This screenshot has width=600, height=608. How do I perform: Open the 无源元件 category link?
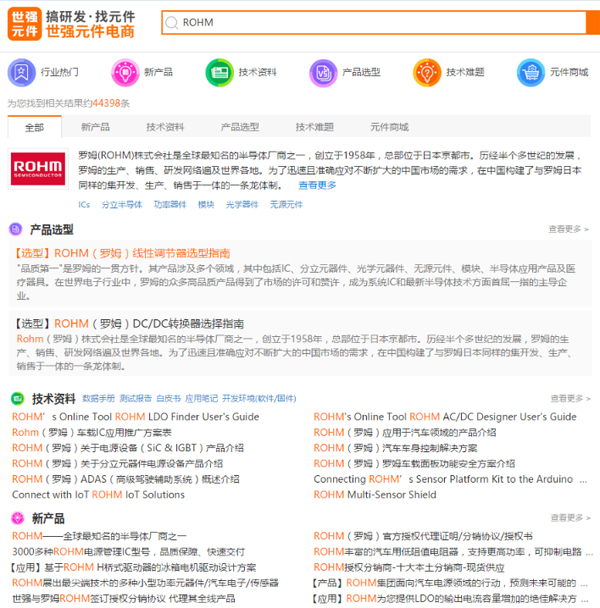pyautogui.click(x=286, y=204)
